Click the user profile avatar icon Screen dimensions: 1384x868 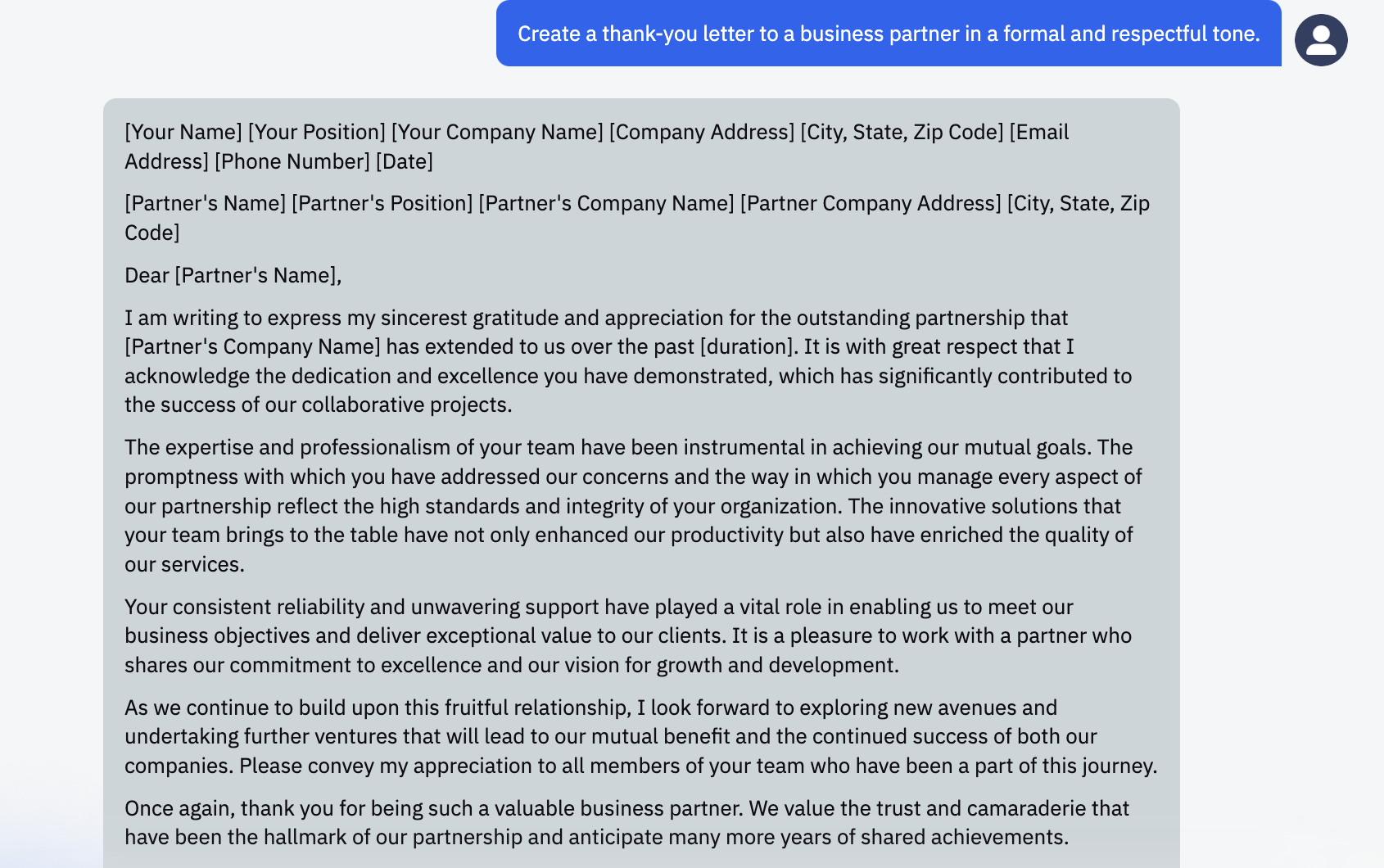click(x=1321, y=40)
